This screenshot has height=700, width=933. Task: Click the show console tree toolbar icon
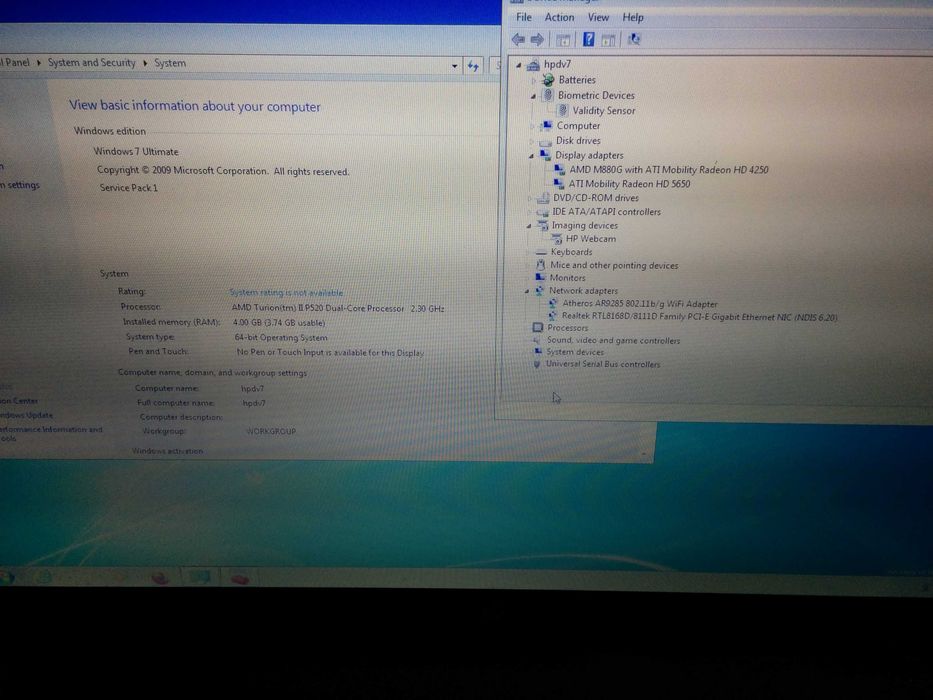pos(563,40)
